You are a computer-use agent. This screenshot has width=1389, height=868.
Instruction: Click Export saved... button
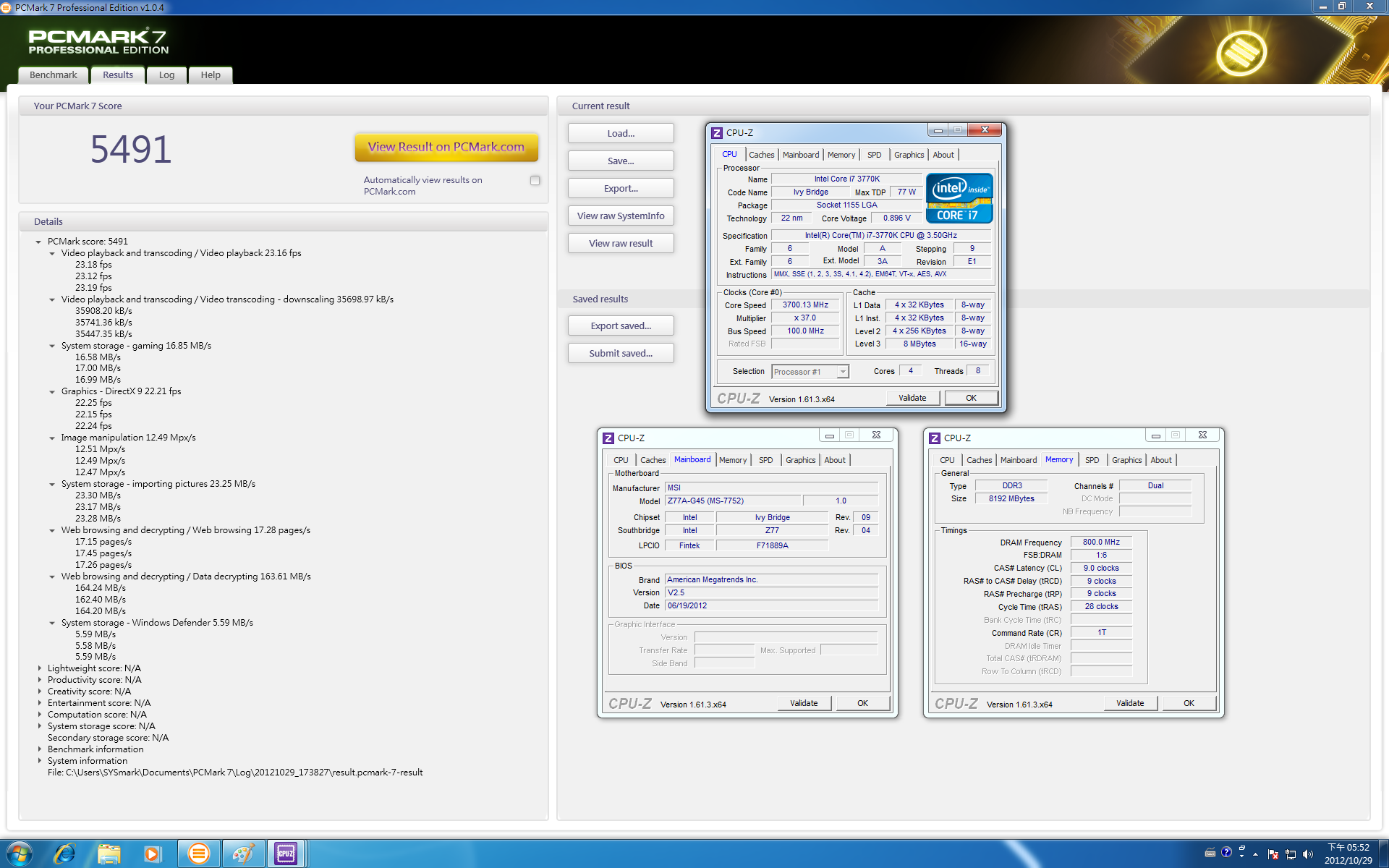(621, 325)
